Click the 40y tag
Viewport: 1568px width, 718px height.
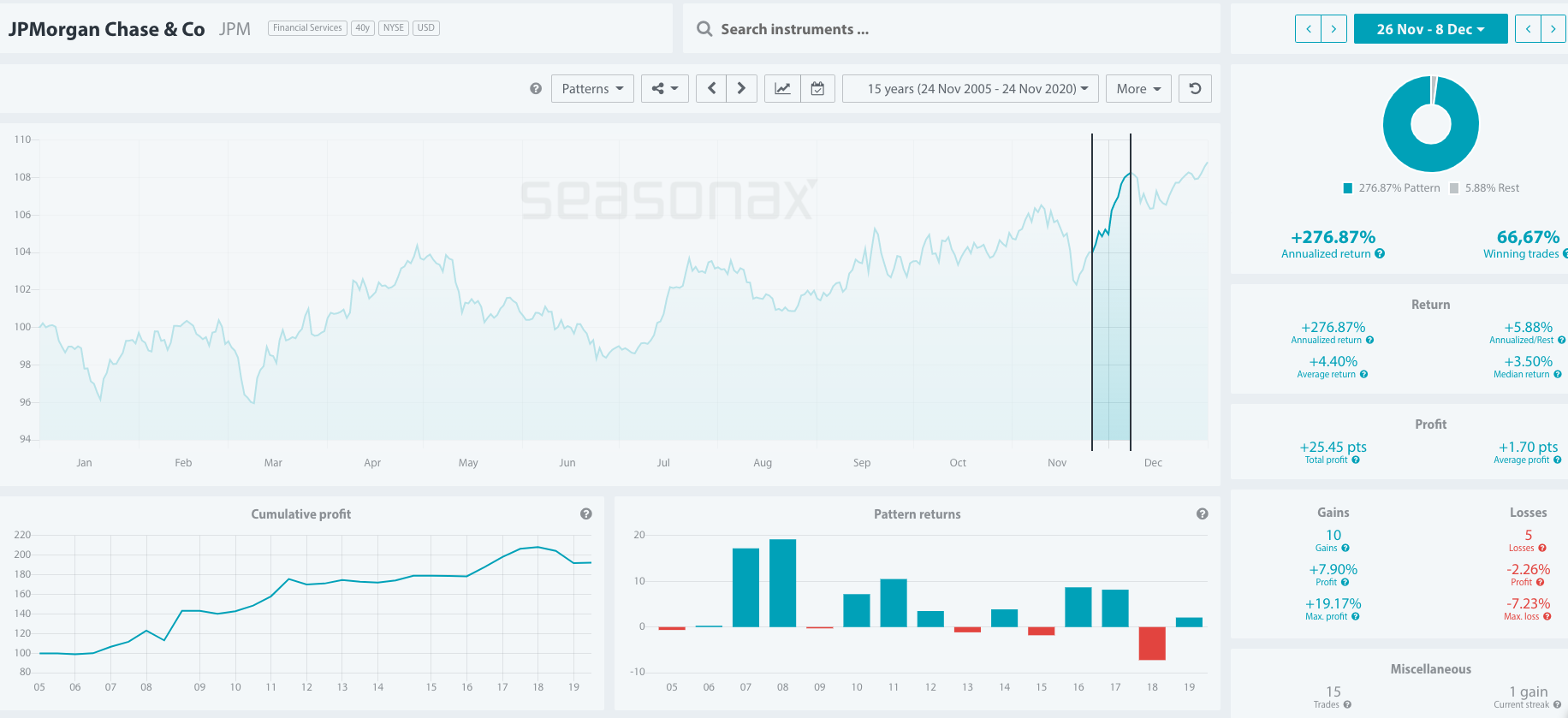point(363,27)
